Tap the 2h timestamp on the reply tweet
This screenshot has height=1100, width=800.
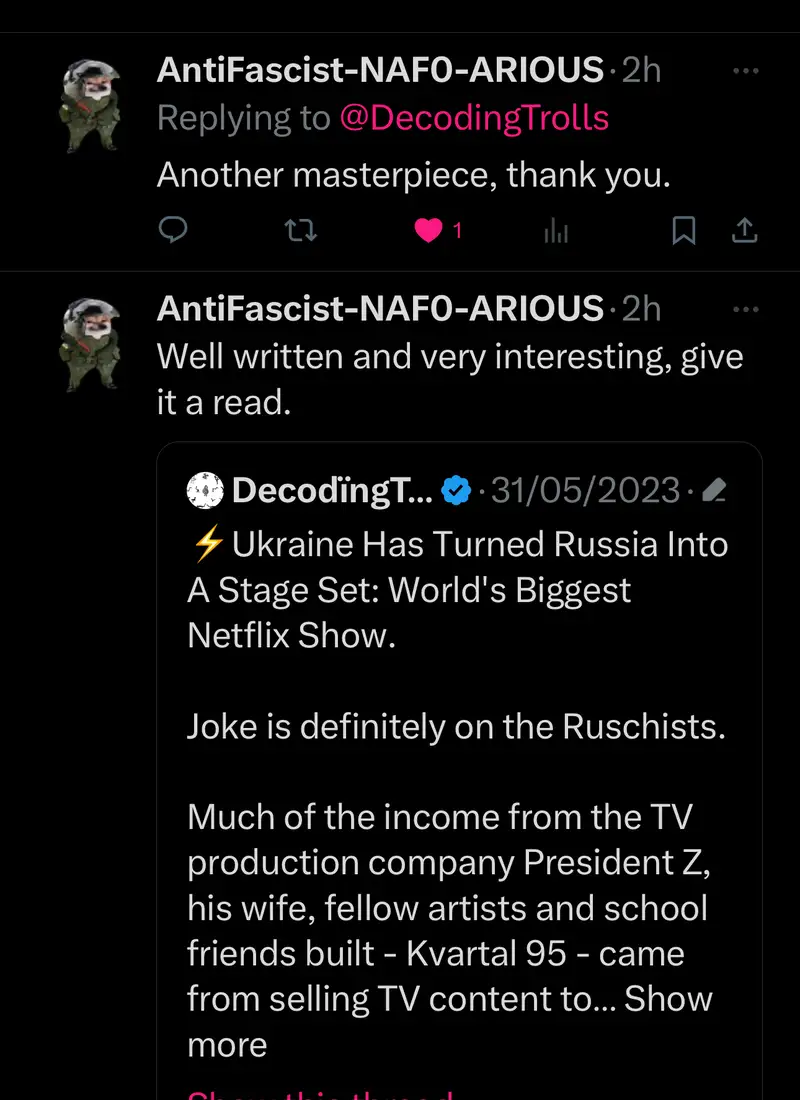(641, 70)
